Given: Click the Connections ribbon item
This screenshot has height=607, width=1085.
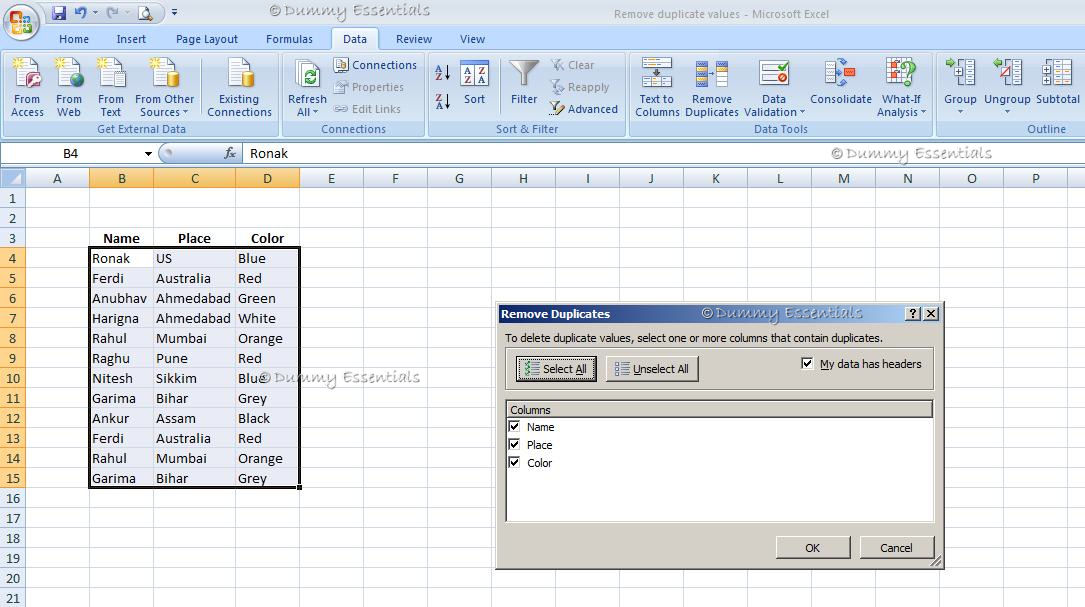Looking at the screenshot, I should tap(375, 65).
